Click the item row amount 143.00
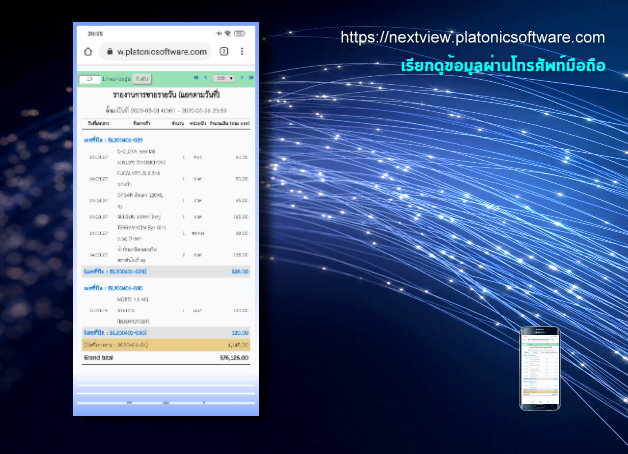Screen dimensions: 628x454 tap(241, 217)
